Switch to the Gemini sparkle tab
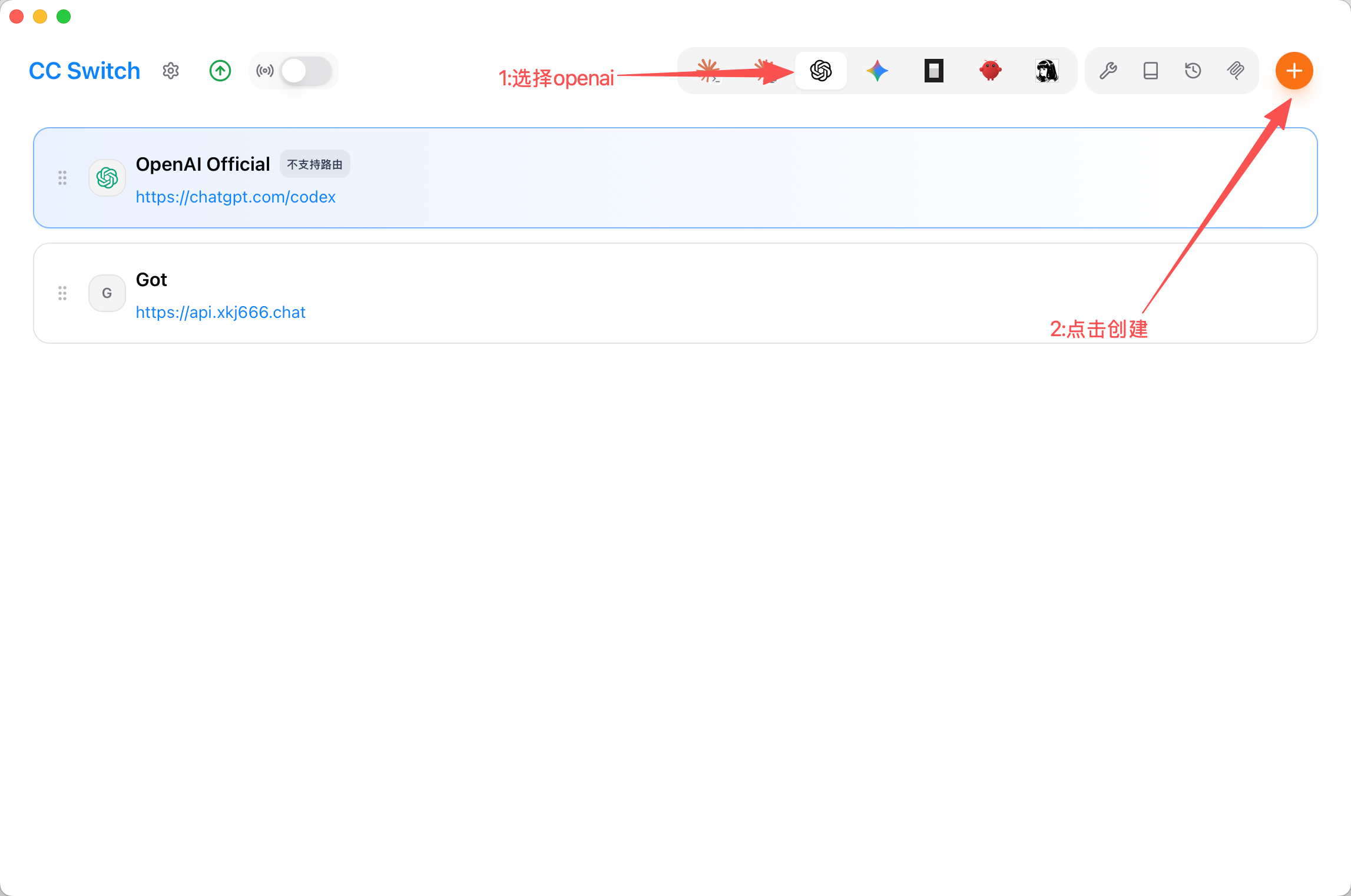The height and width of the screenshot is (896, 1351). click(x=878, y=71)
